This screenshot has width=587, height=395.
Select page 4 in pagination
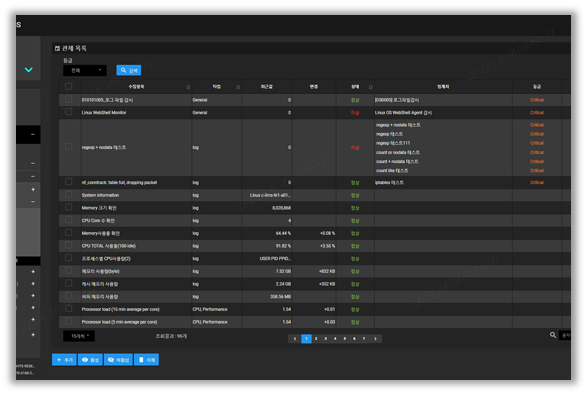[335, 338]
